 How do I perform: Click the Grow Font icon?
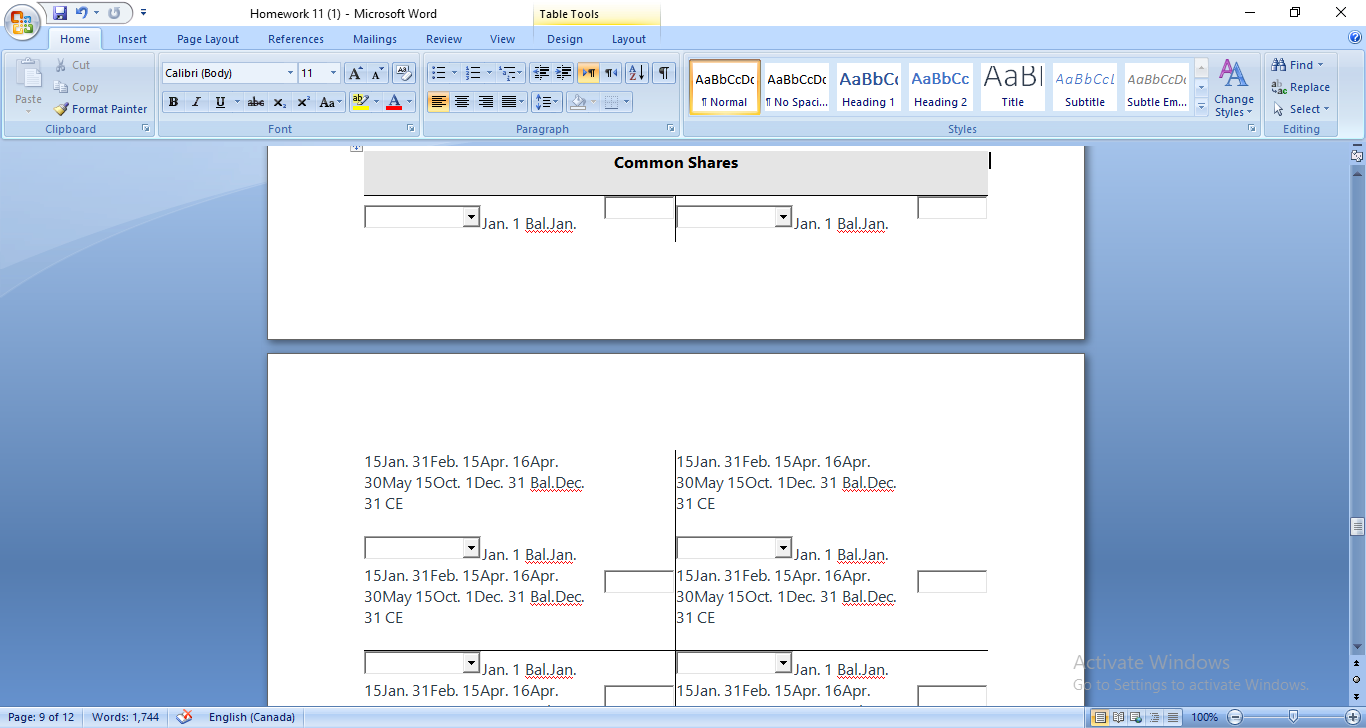click(354, 72)
